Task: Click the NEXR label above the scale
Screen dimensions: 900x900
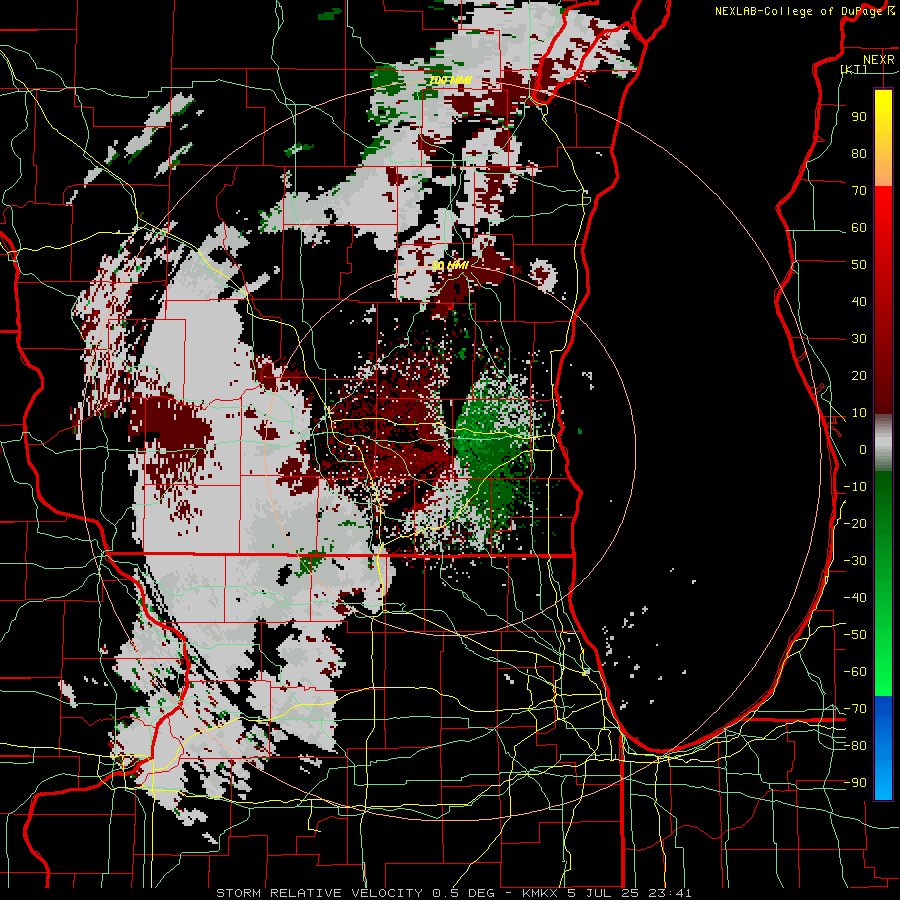Action: tap(879, 60)
